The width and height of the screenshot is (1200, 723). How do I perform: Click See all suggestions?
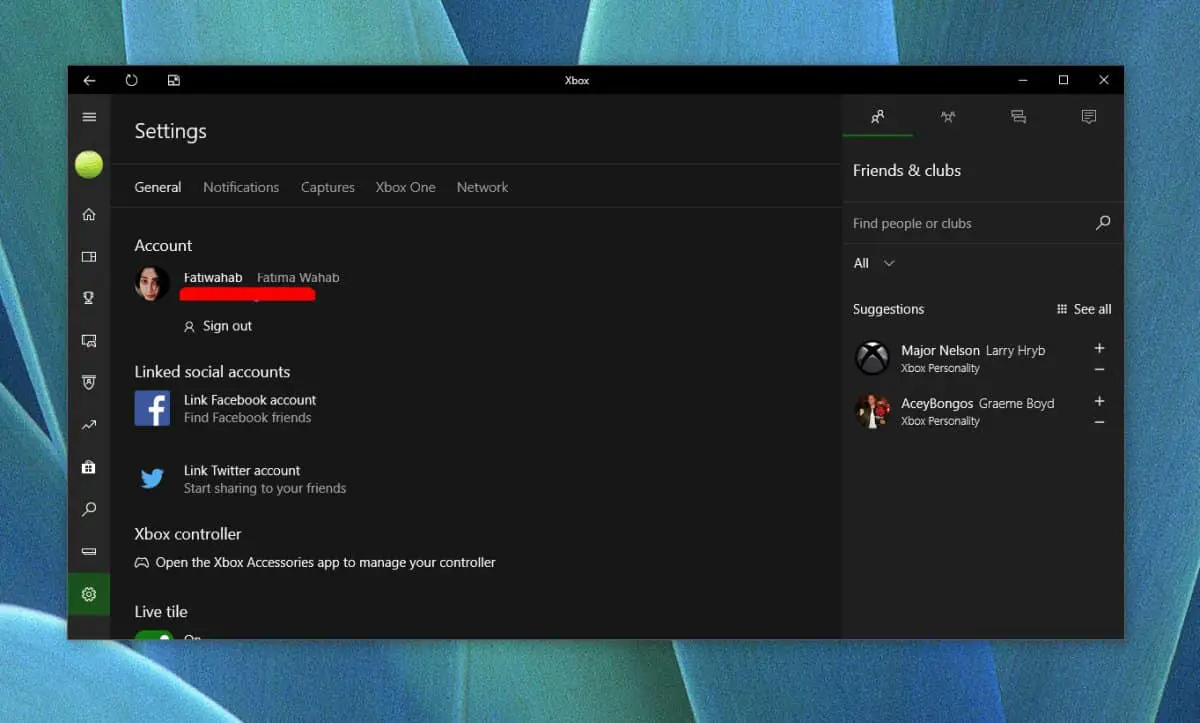1084,309
